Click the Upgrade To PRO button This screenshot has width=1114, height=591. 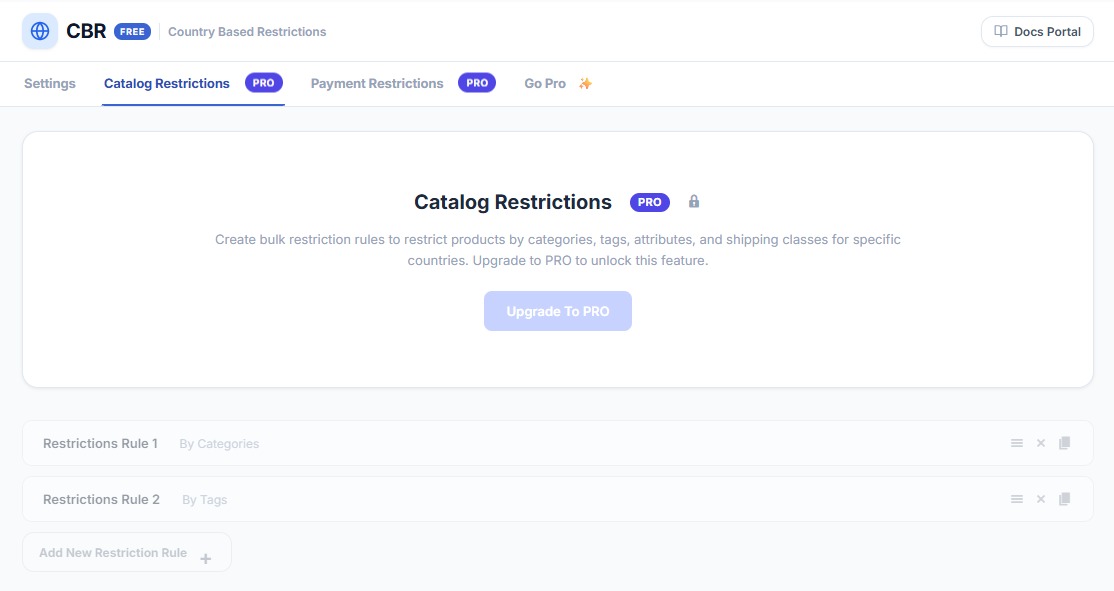[558, 311]
